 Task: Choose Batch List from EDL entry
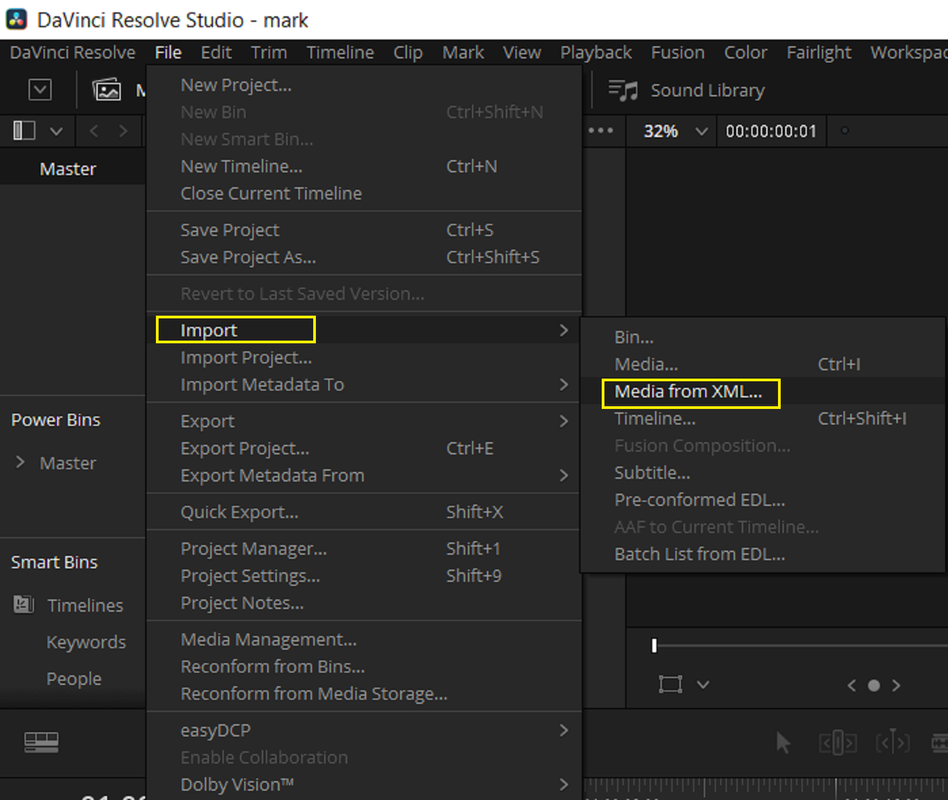(762, 554)
